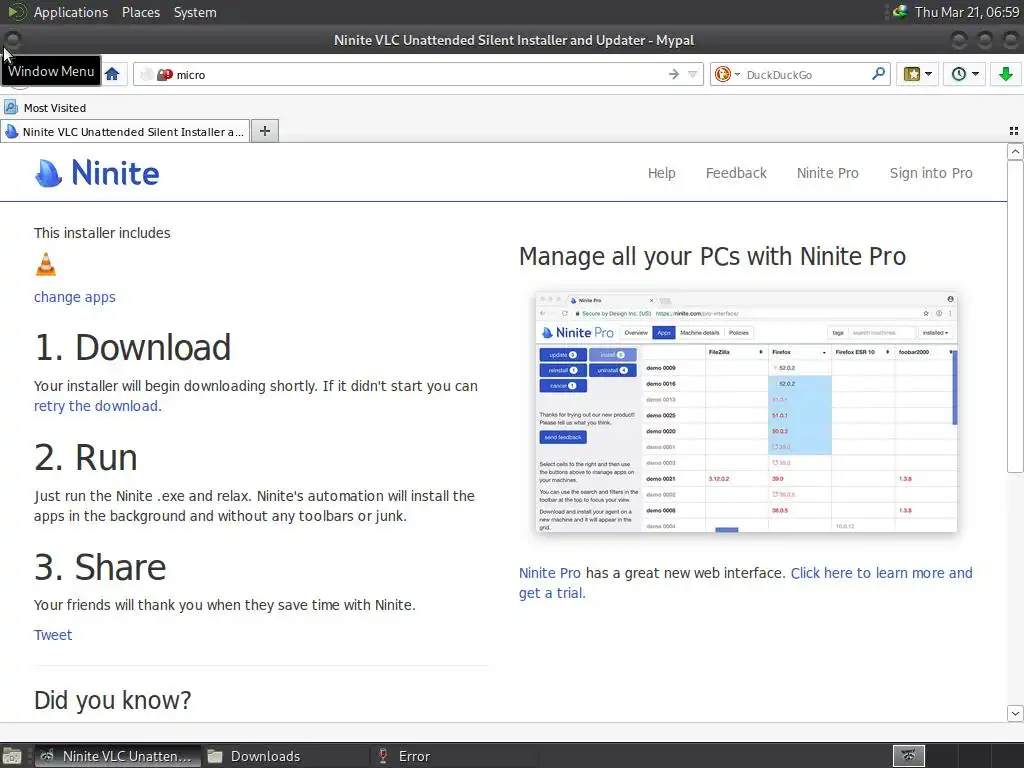Click the green downloads arrow icon
The image size is (1024, 768).
point(1006,74)
